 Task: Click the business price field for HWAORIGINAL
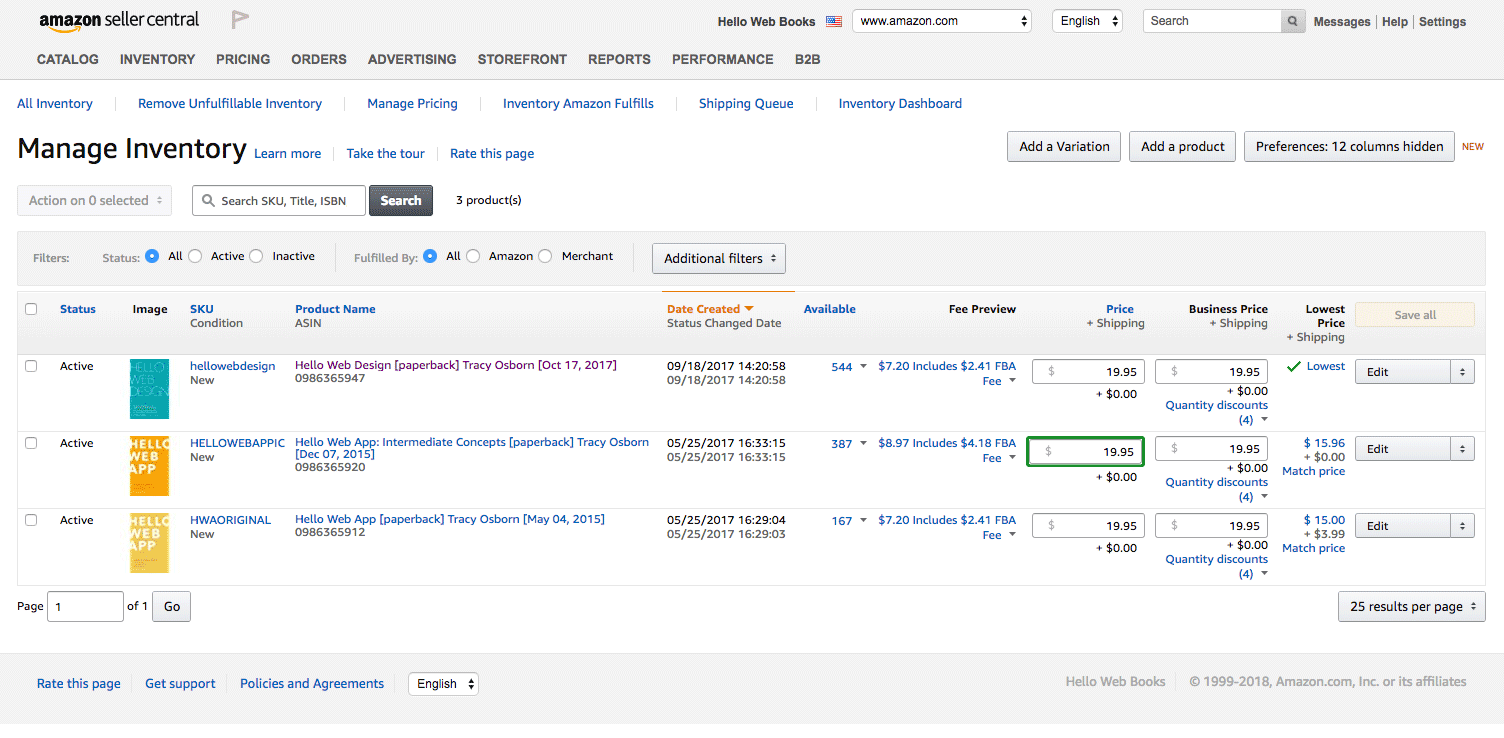pyautogui.click(x=1211, y=525)
